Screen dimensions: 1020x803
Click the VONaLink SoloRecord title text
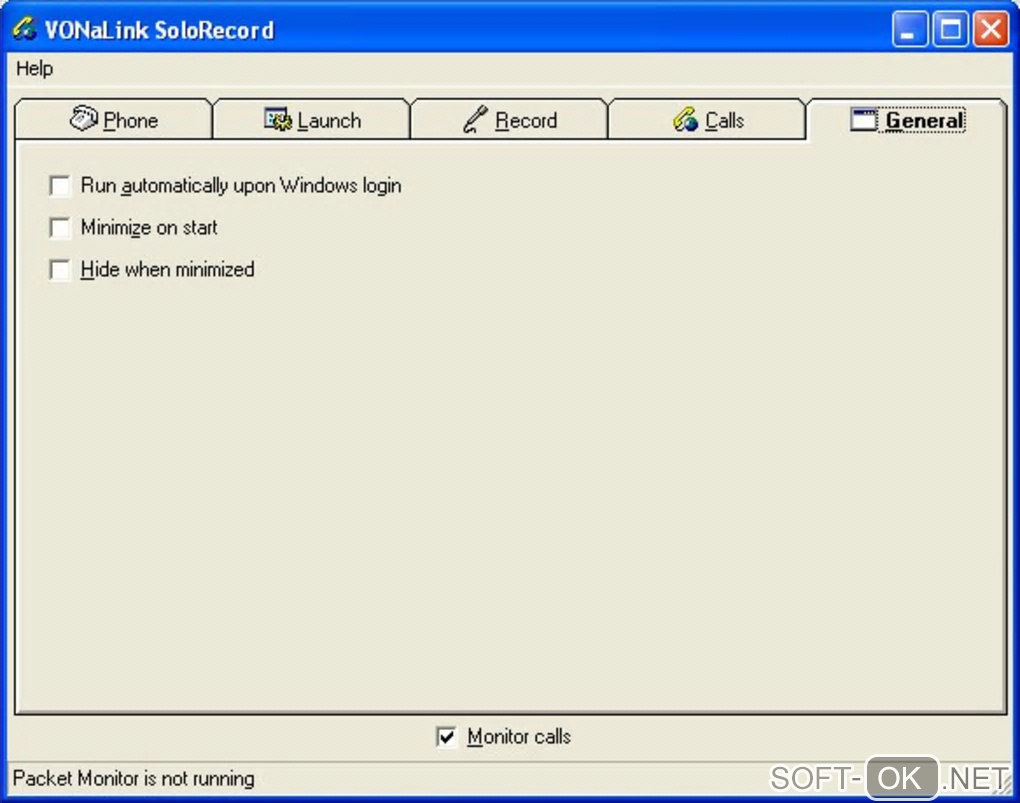(159, 30)
